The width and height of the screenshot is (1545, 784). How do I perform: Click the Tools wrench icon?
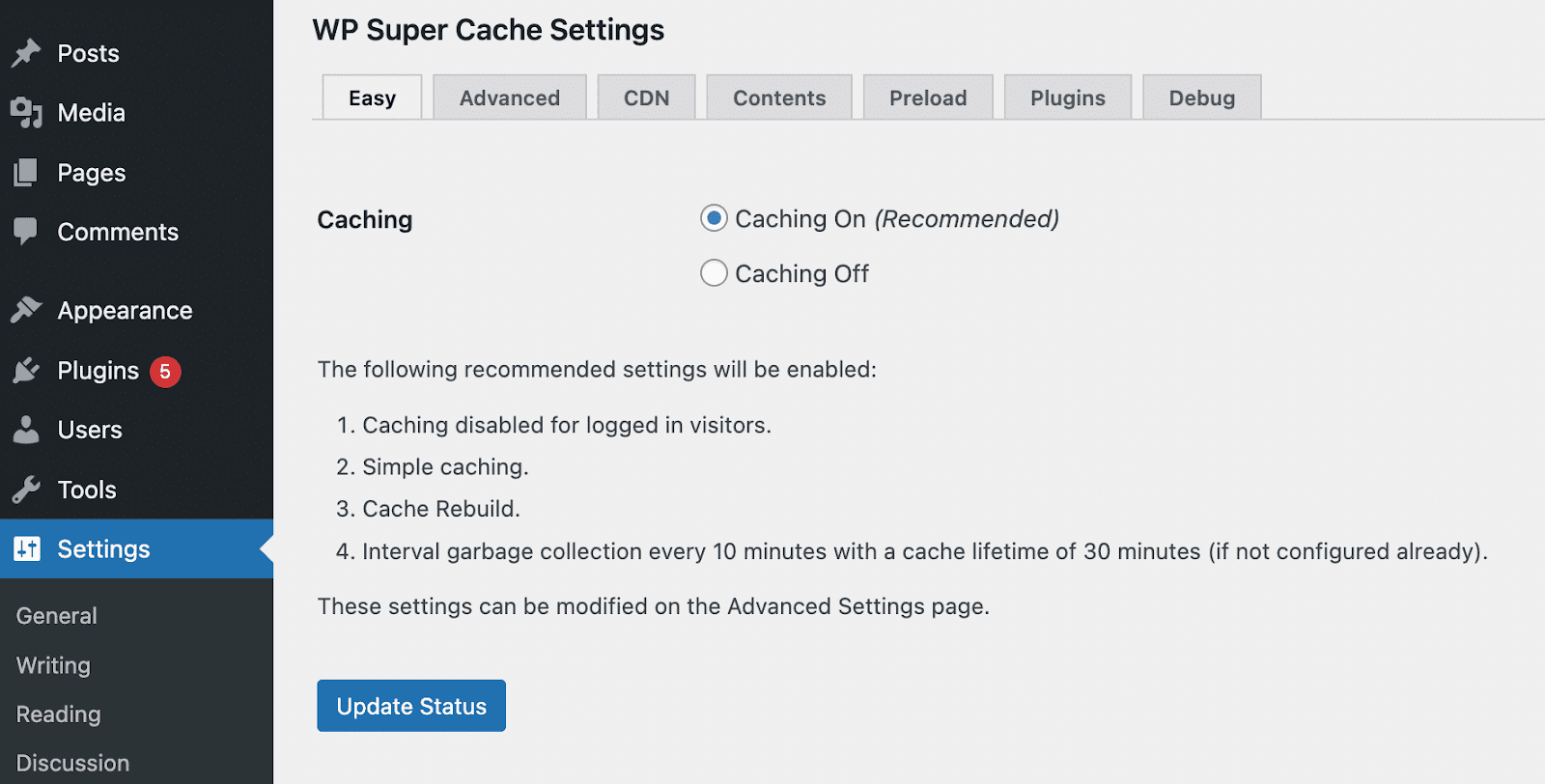point(27,490)
